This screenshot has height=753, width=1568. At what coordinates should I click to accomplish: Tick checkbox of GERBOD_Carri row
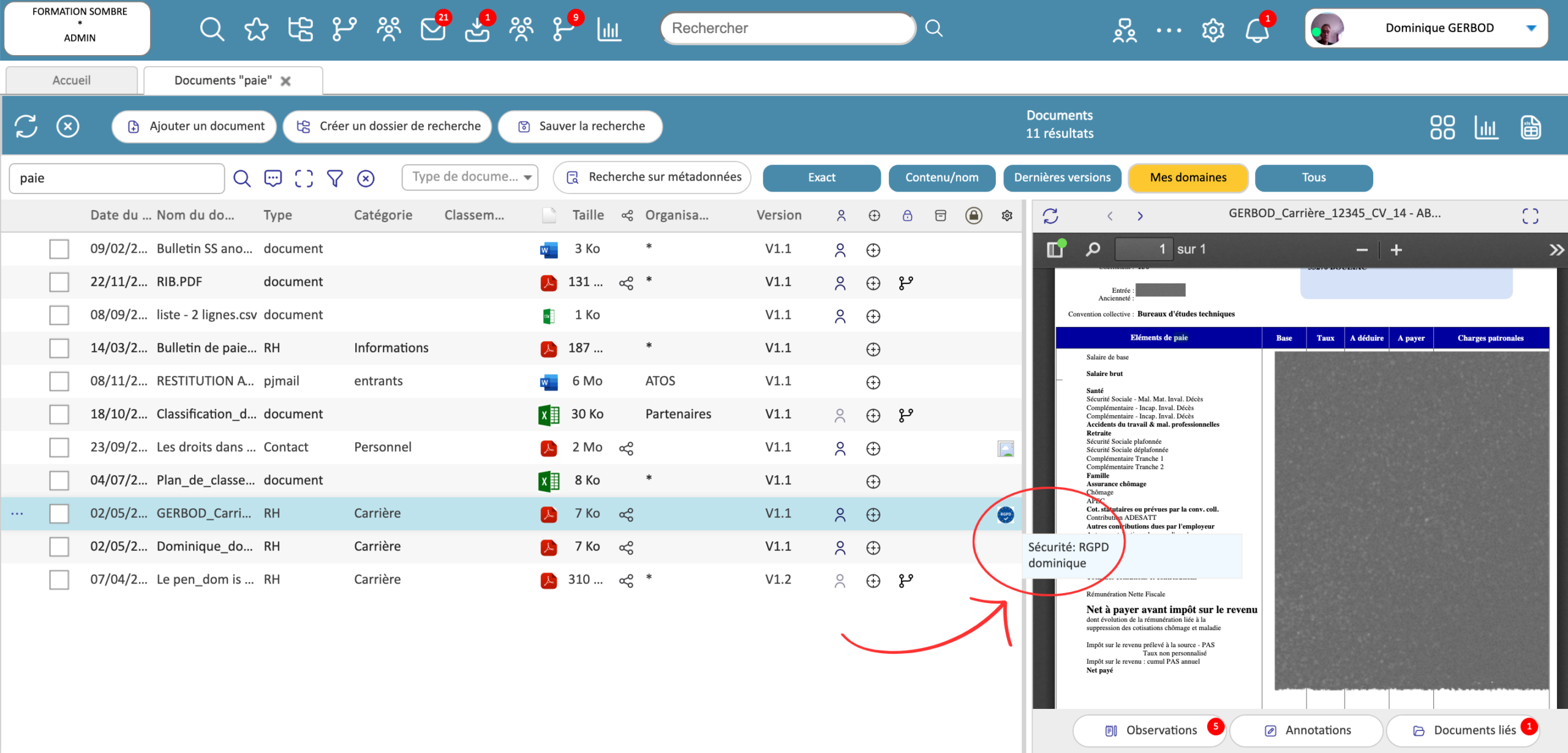[x=59, y=514]
